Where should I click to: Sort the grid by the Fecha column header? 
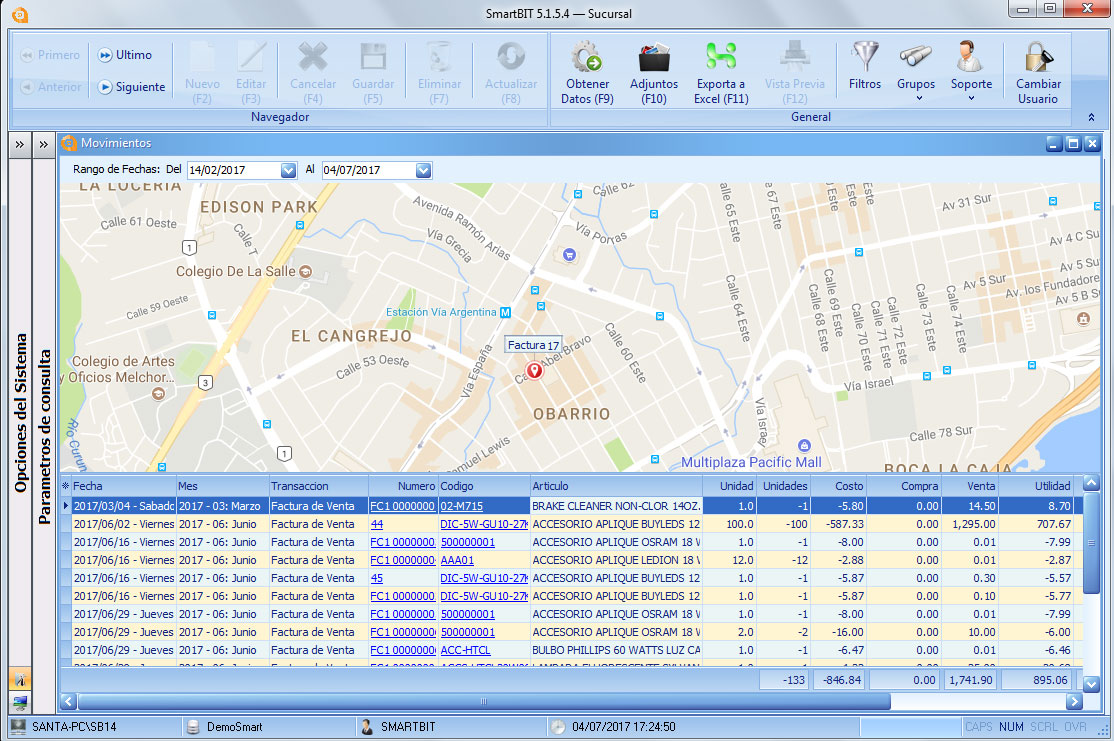(x=124, y=486)
